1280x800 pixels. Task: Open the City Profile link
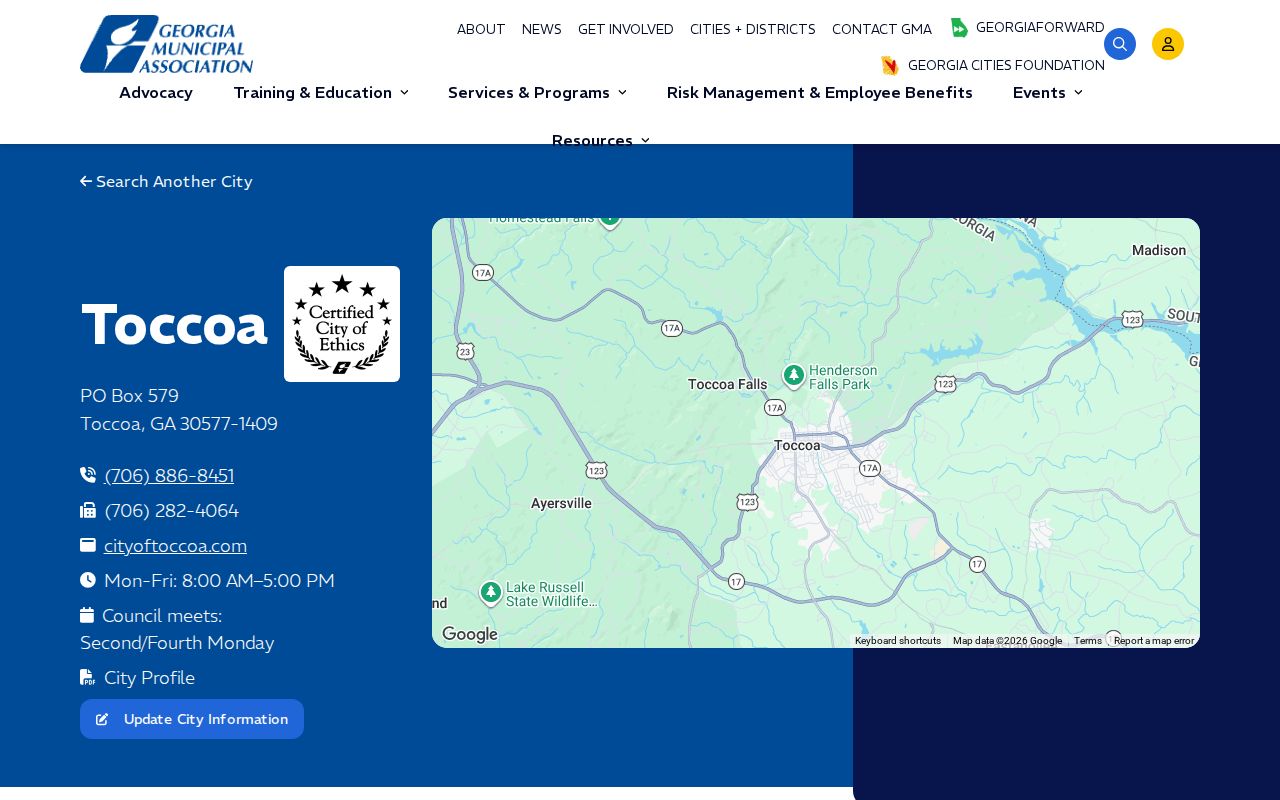pos(149,678)
